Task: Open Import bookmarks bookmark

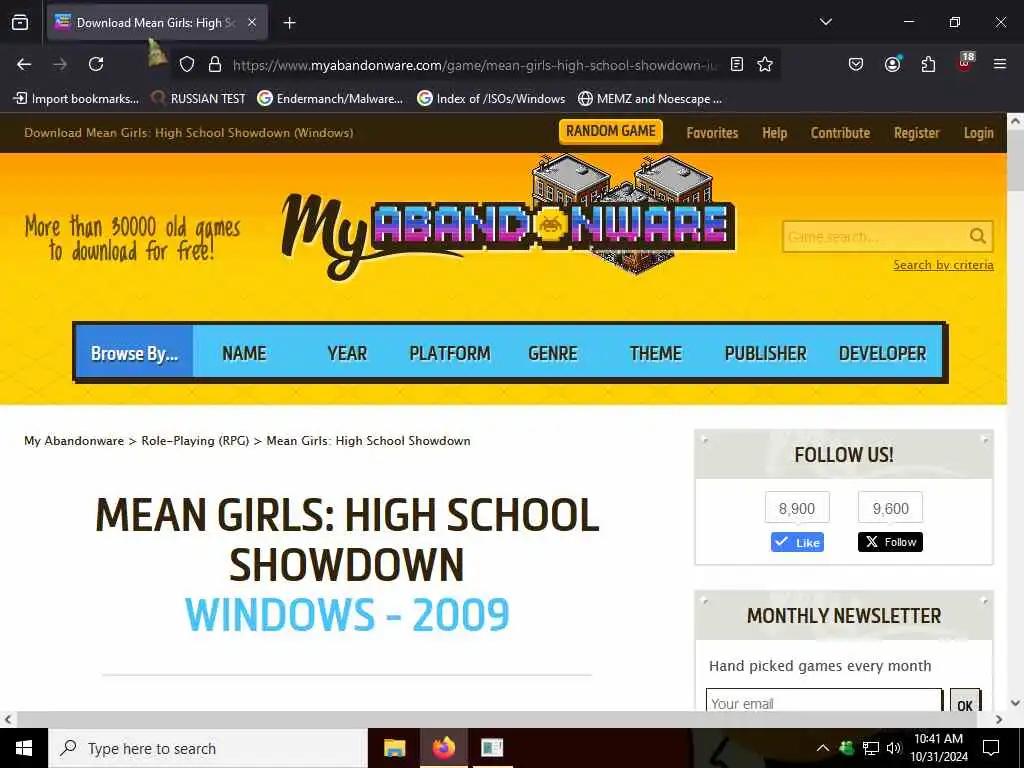Action: point(76,99)
